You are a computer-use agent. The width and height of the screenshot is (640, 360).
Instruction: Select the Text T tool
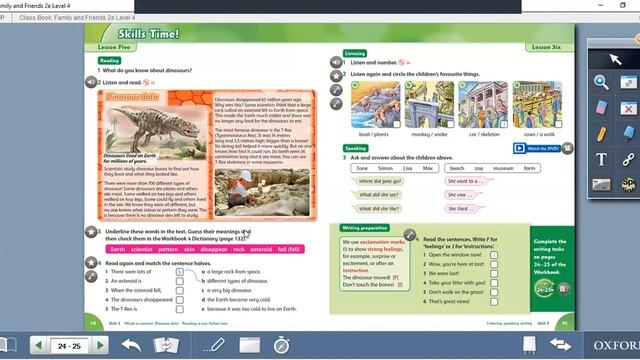[601, 160]
